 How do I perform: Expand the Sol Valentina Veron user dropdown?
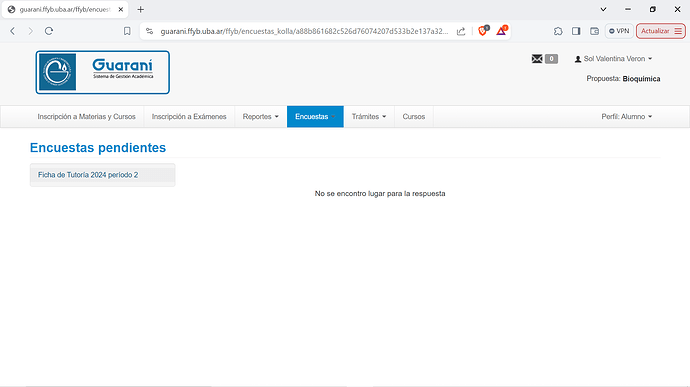[613, 59]
